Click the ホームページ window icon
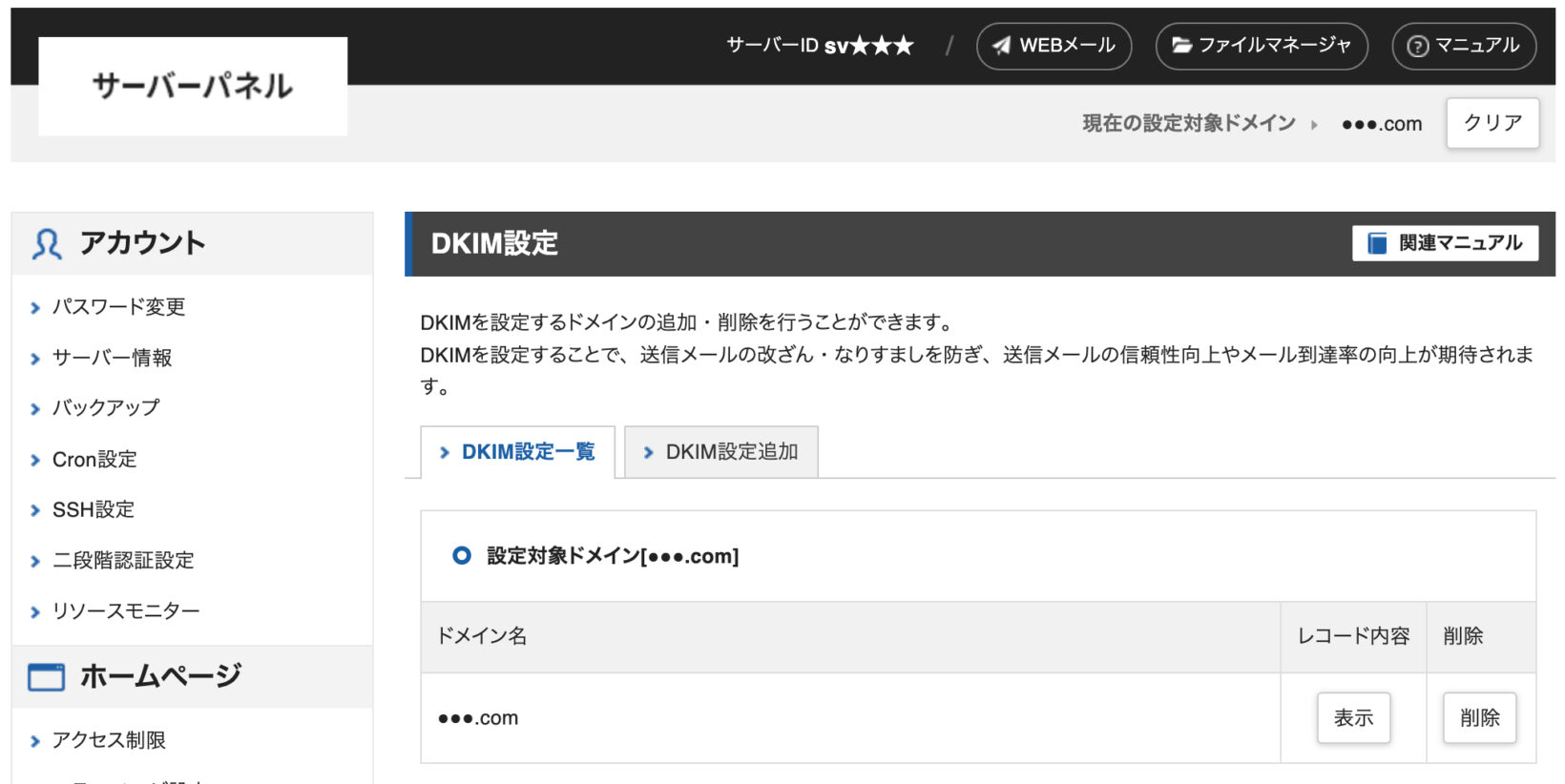The image size is (1565, 784). pyautogui.click(x=46, y=677)
